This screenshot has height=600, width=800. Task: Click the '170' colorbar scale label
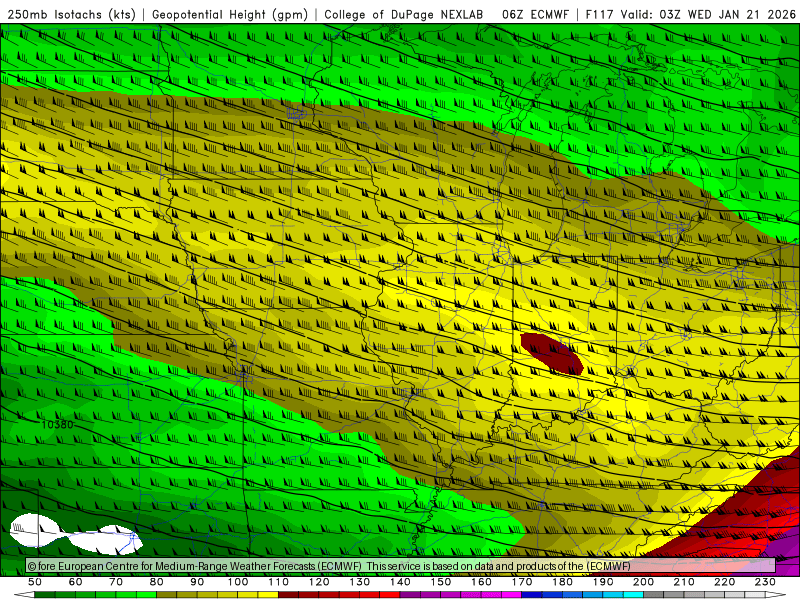[x=522, y=582]
